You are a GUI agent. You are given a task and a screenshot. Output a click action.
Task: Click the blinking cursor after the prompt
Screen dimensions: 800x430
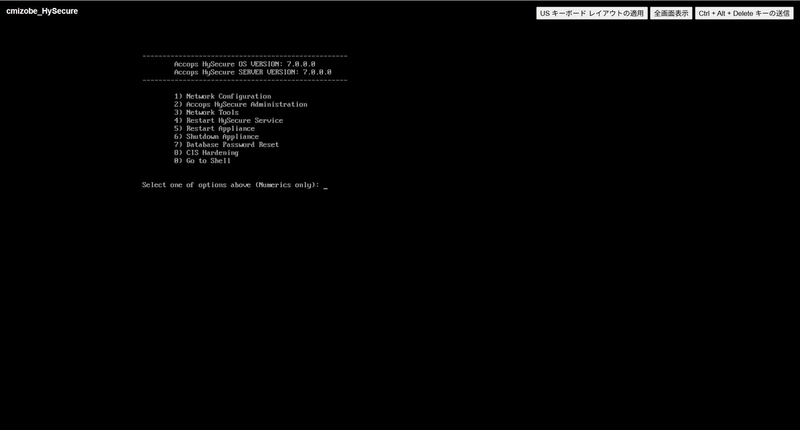pos(326,187)
